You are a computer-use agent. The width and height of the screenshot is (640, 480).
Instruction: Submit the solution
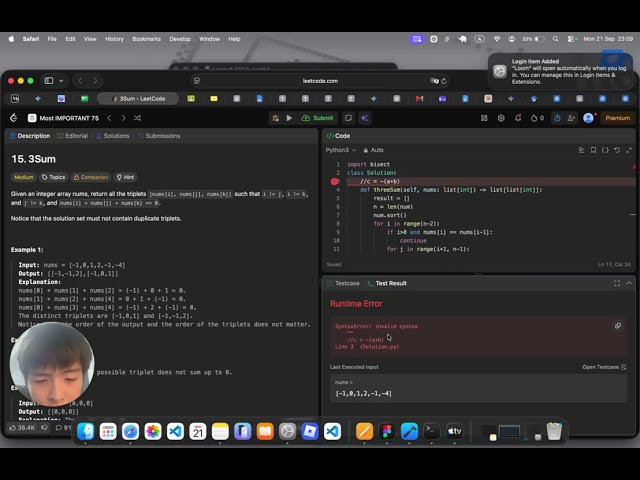318,118
